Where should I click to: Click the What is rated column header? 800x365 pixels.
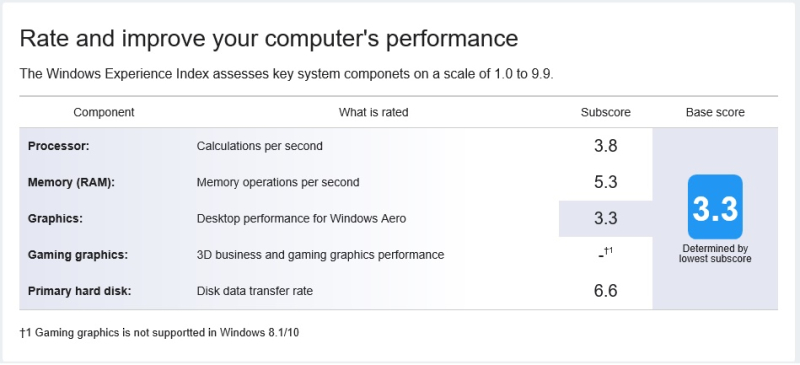[x=373, y=112]
